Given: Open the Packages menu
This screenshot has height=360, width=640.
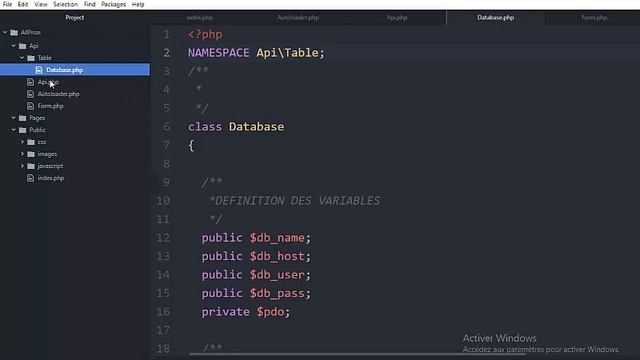Looking at the screenshot, I should tap(113, 4).
